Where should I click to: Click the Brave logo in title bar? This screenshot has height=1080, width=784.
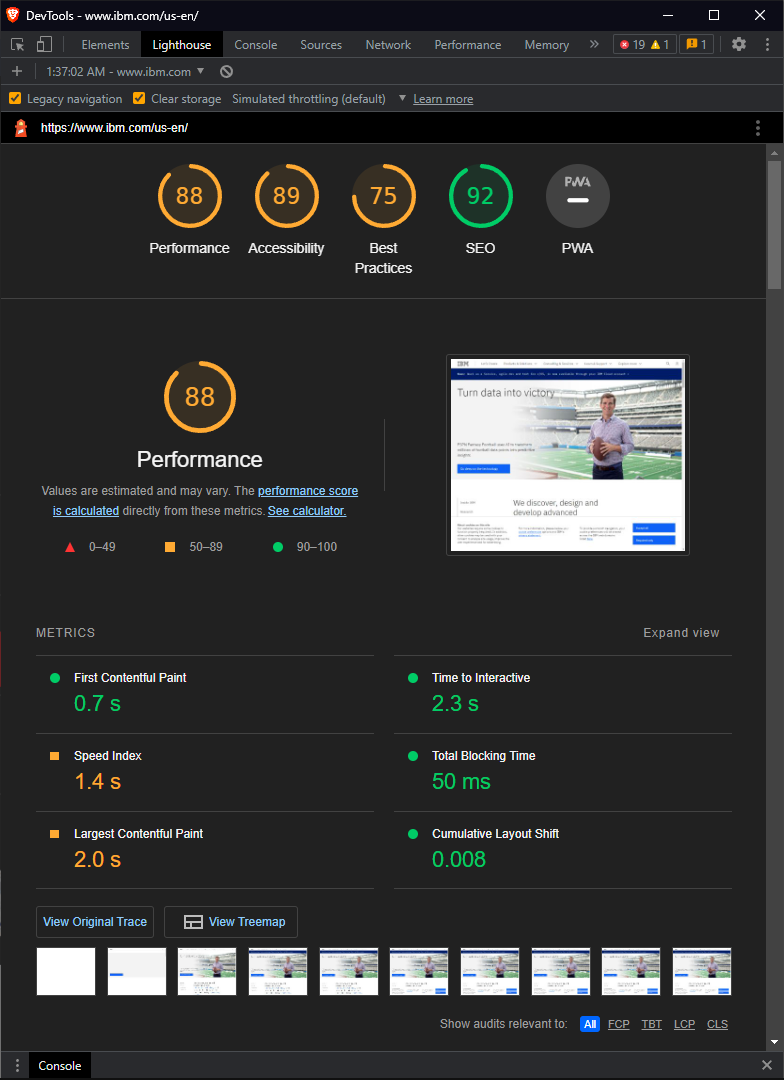point(12,15)
